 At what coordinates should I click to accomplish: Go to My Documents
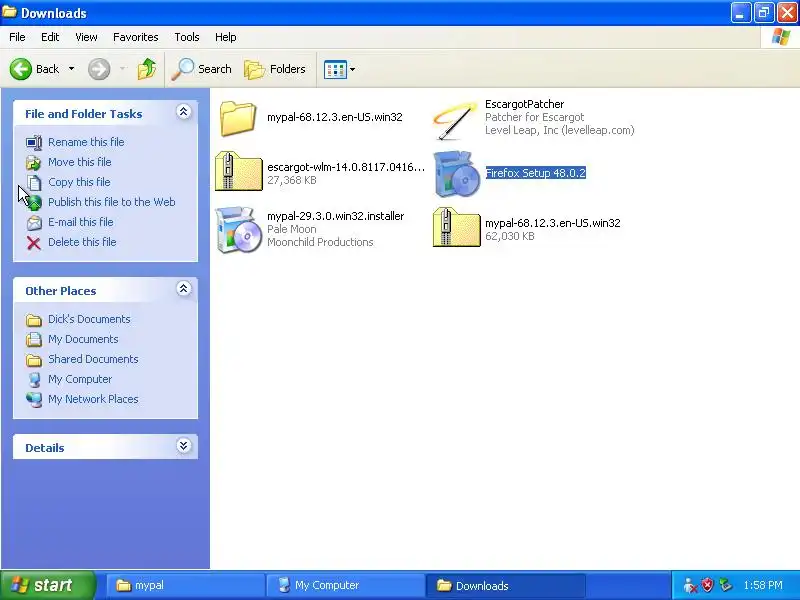[x=83, y=339]
